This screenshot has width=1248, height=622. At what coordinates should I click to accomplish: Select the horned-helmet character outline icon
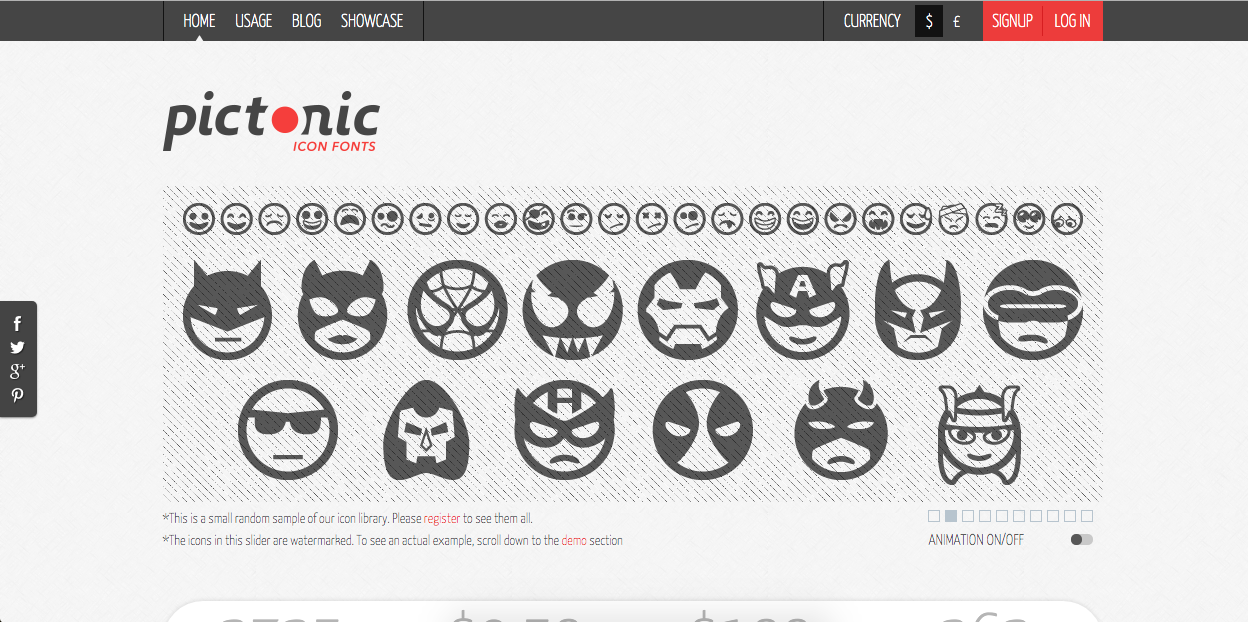pos(978,433)
